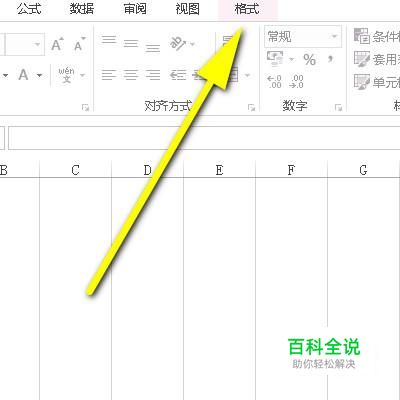Screen dimensions: 400x400
Task: Open conditional formatting (条件) menu
Action: (x=377, y=36)
